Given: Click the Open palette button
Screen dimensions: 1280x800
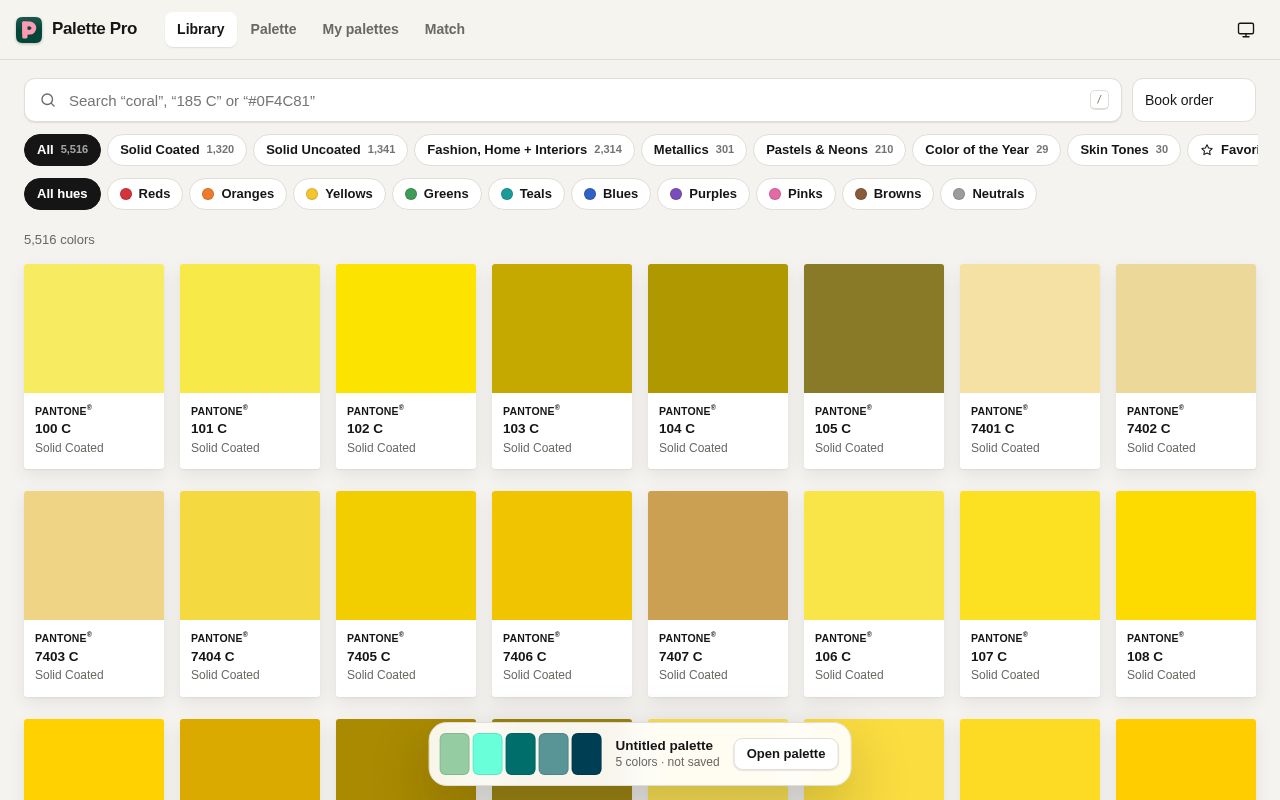Looking at the screenshot, I should tap(786, 754).
